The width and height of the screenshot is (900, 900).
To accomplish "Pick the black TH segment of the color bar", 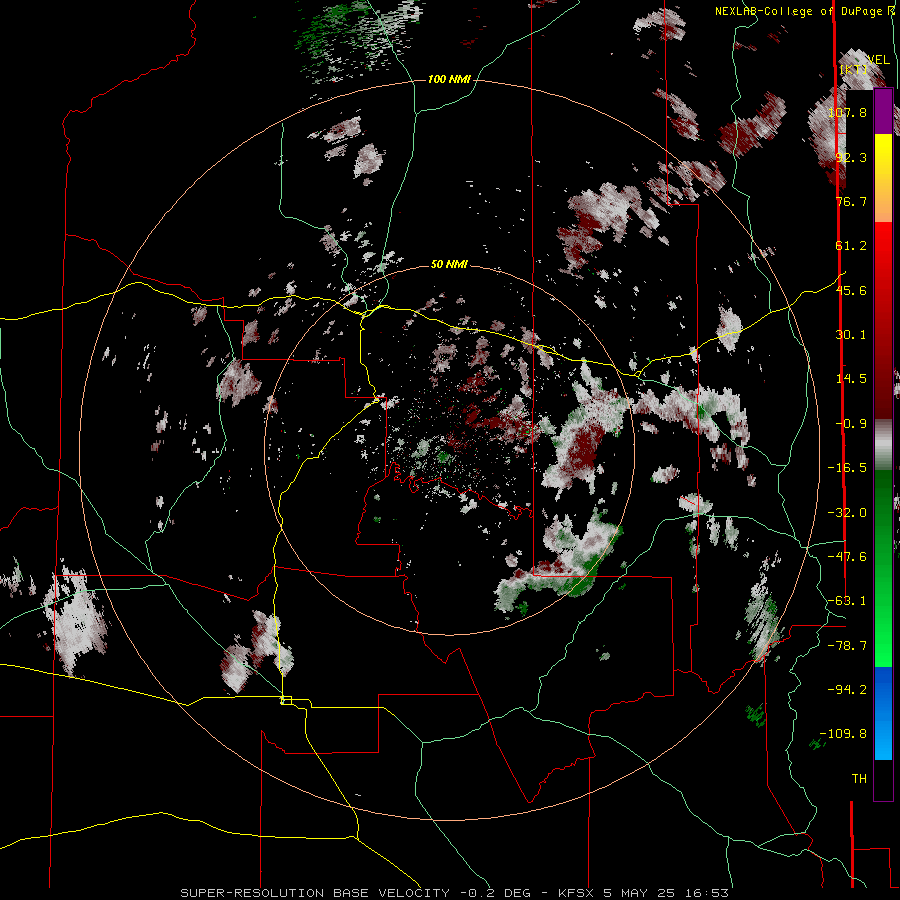I will [883, 780].
